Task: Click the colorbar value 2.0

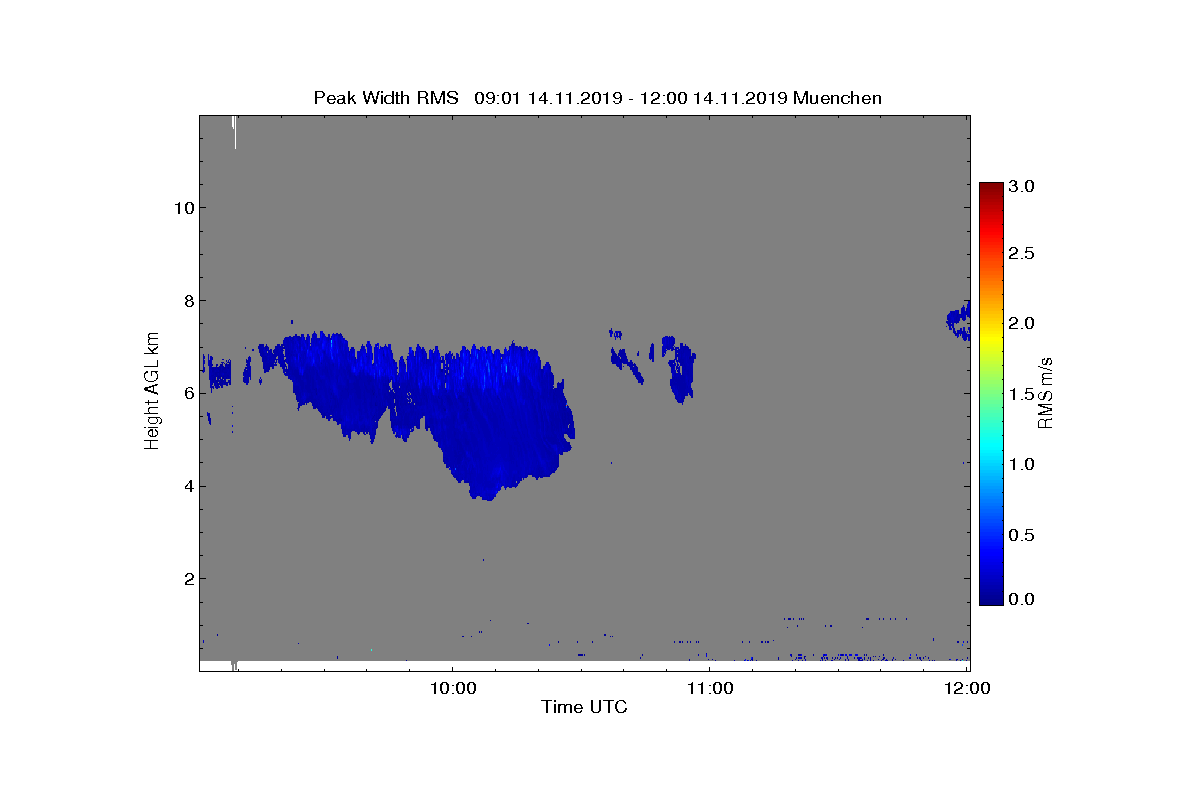Action: 1021,323
